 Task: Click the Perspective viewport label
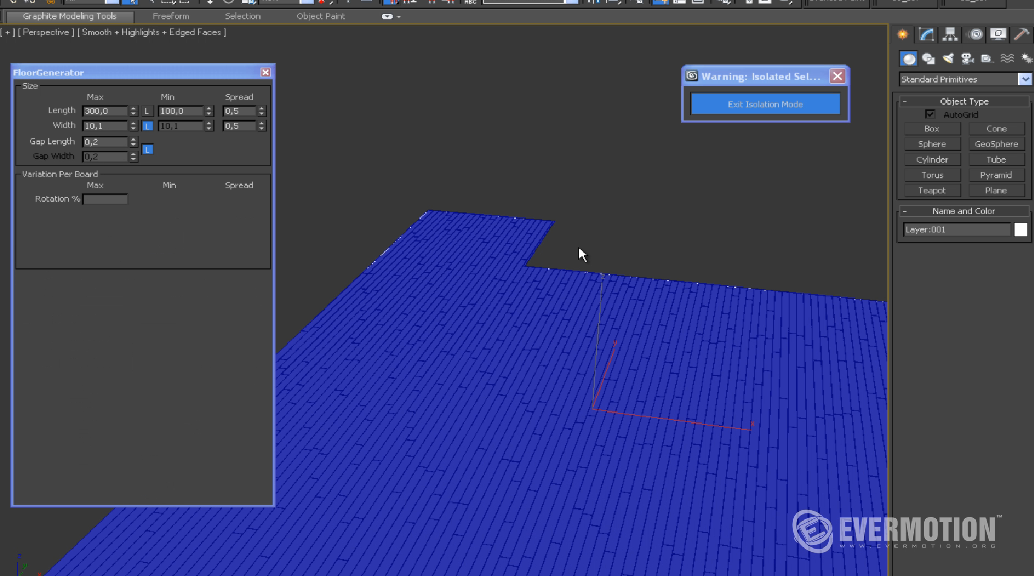tap(46, 32)
